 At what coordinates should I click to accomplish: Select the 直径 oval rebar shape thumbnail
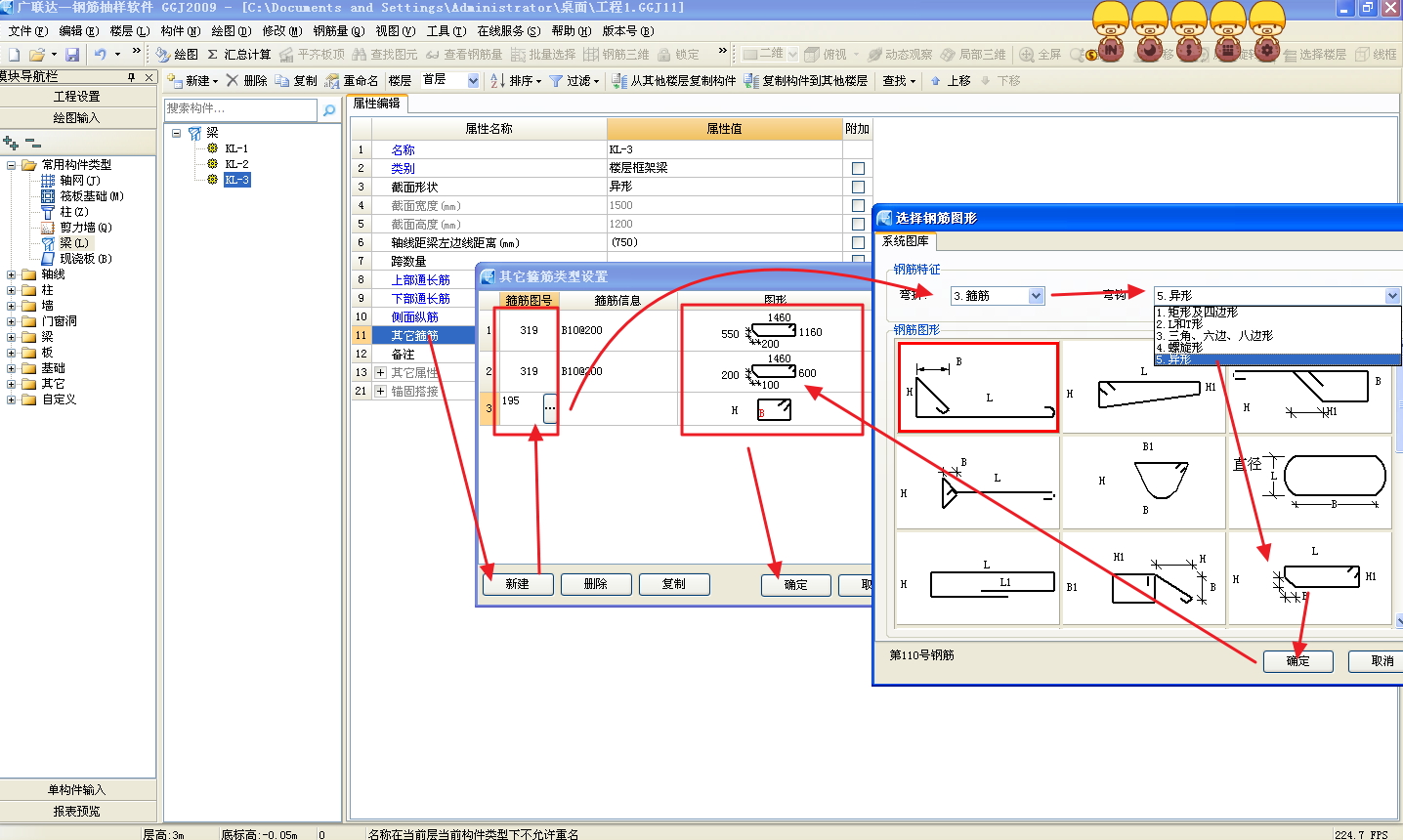click(1310, 482)
